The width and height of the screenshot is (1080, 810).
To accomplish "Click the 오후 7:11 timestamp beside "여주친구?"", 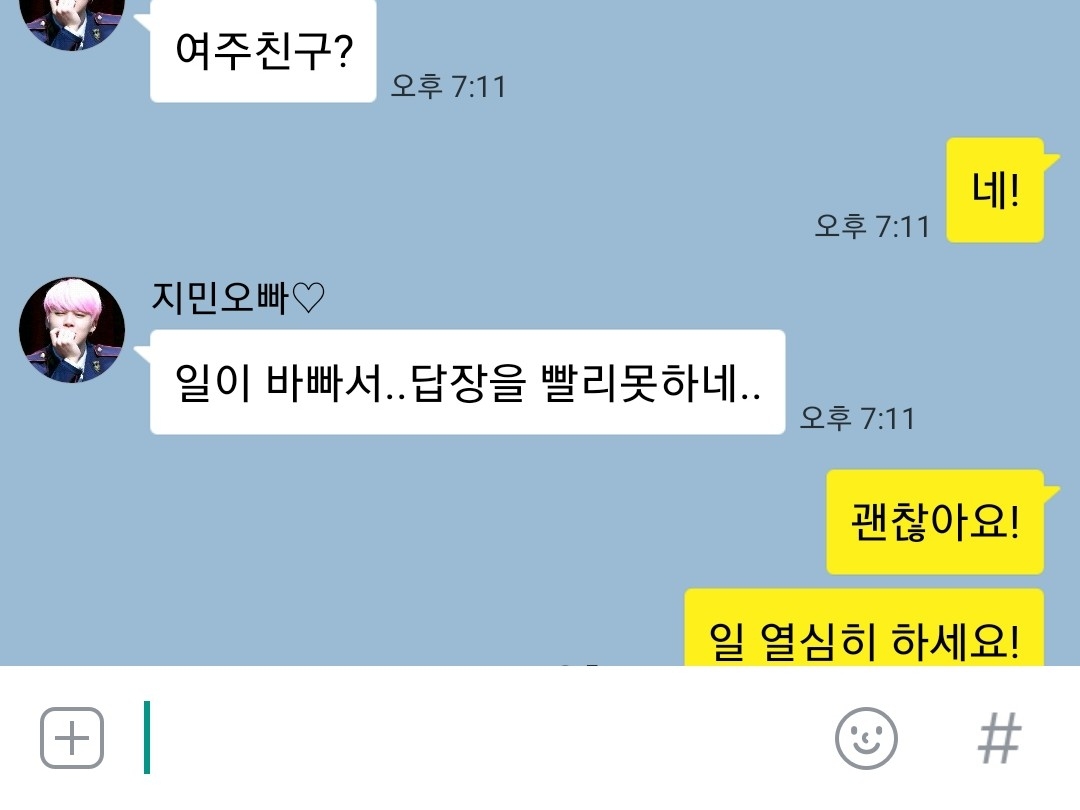I will [x=448, y=86].
